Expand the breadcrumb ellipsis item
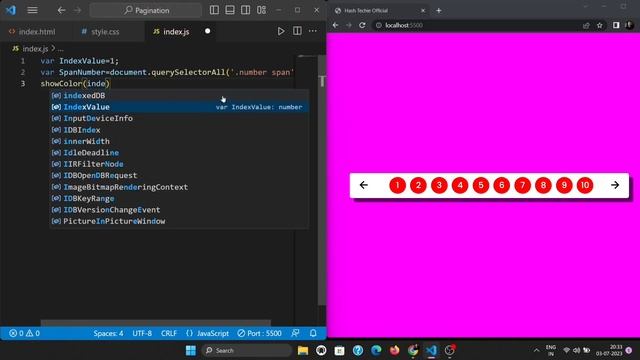The height and width of the screenshot is (360, 640). pos(60,49)
